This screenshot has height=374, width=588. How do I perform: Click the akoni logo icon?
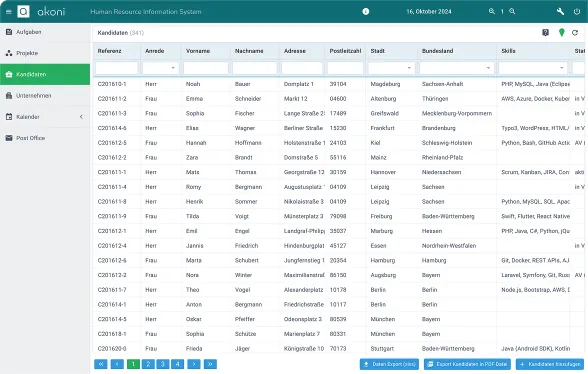click(24, 12)
